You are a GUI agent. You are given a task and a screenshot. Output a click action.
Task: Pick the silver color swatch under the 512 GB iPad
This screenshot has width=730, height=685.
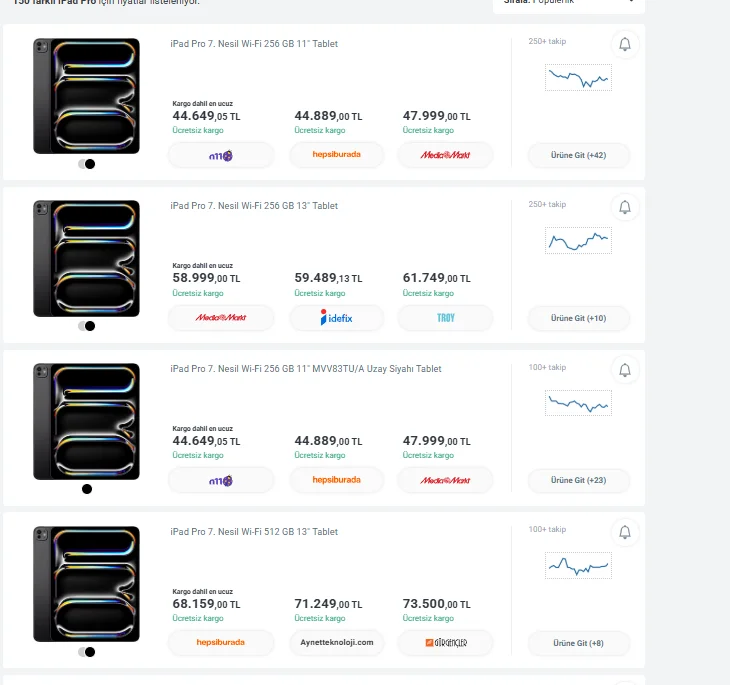(x=81, y=652)
